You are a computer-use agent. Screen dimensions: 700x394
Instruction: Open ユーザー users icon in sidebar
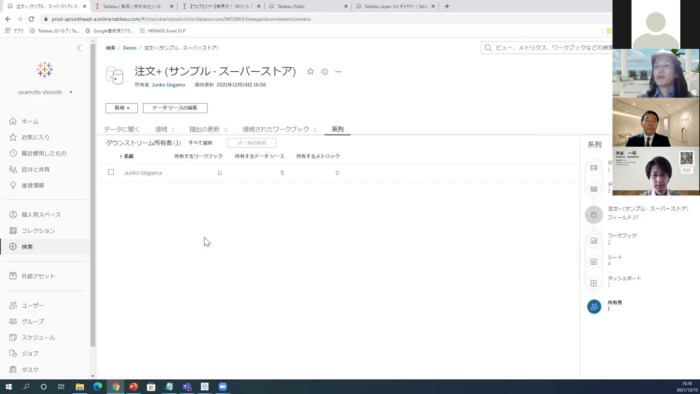point(13,305)
